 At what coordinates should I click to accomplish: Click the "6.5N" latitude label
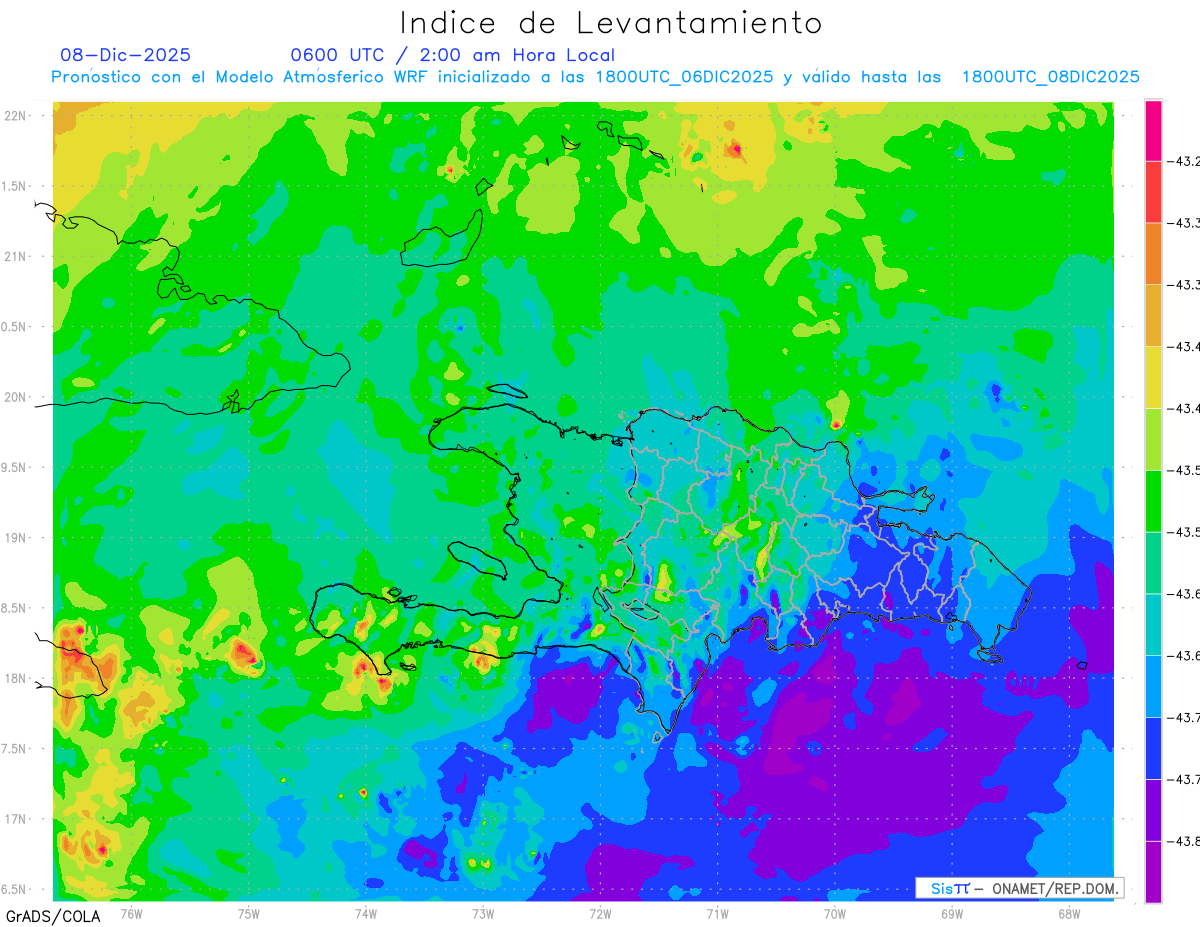point(15,889)
